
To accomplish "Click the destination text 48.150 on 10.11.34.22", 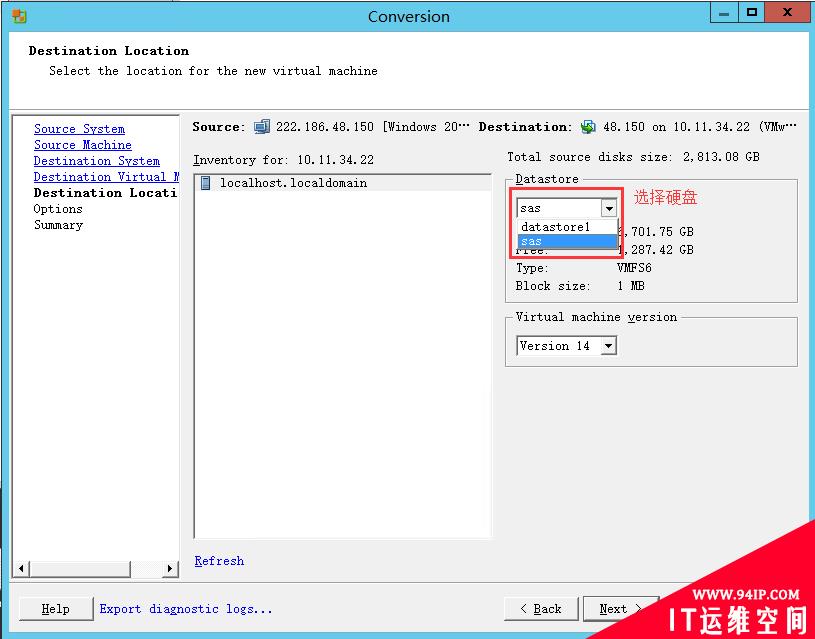I will click(x=676, y=127).
